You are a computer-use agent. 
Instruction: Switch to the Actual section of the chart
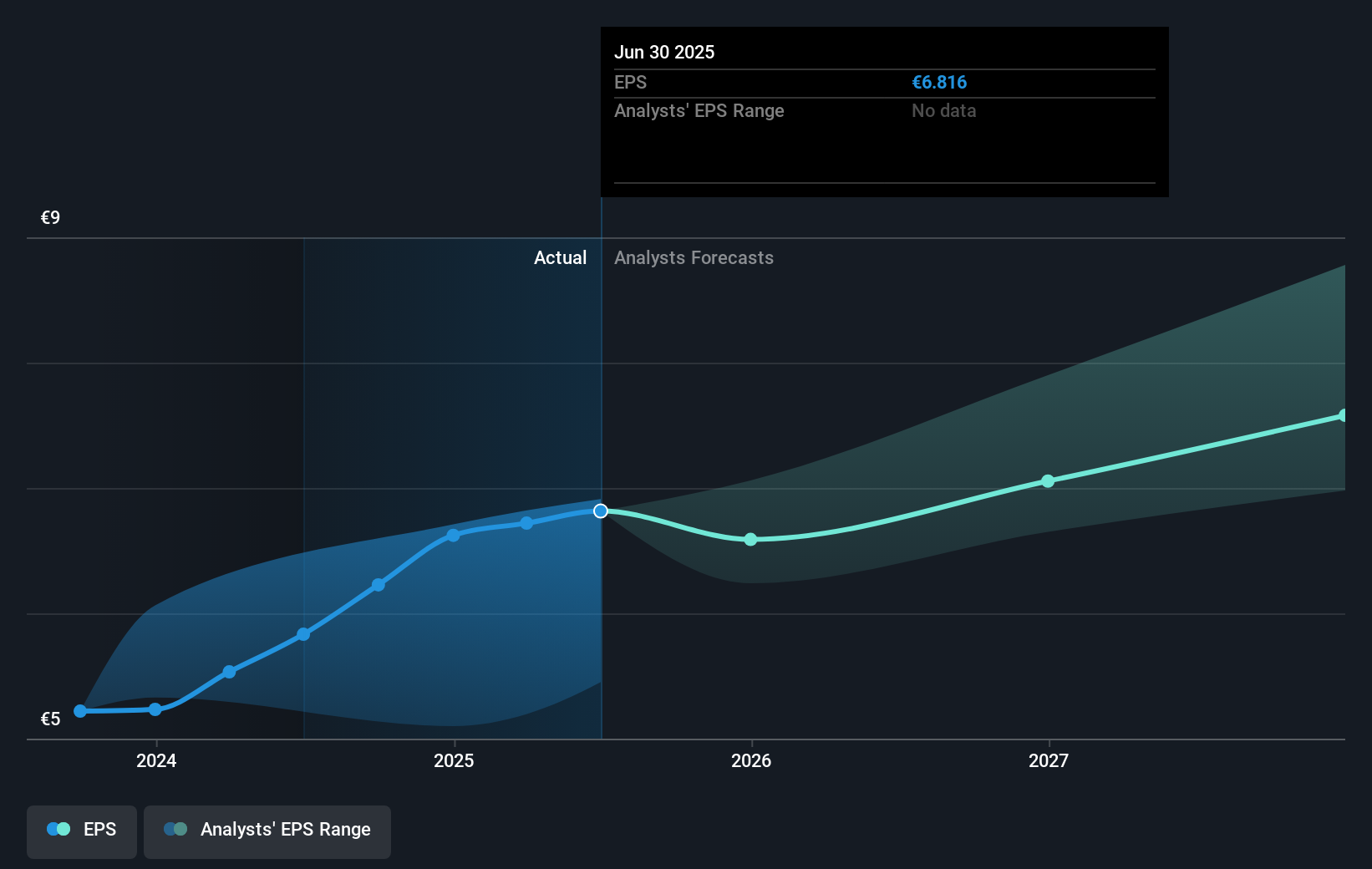pos(560,257)
